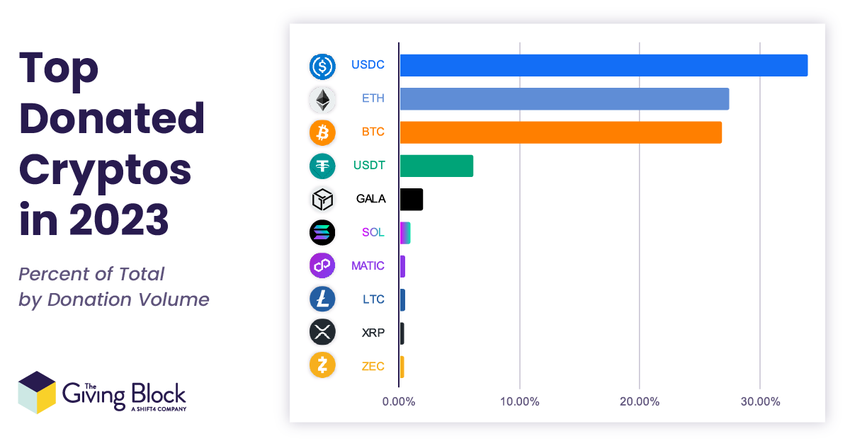Screen dimensions: 850x446
Task: Click the Solana SOL icon
Action: point(323,233)
